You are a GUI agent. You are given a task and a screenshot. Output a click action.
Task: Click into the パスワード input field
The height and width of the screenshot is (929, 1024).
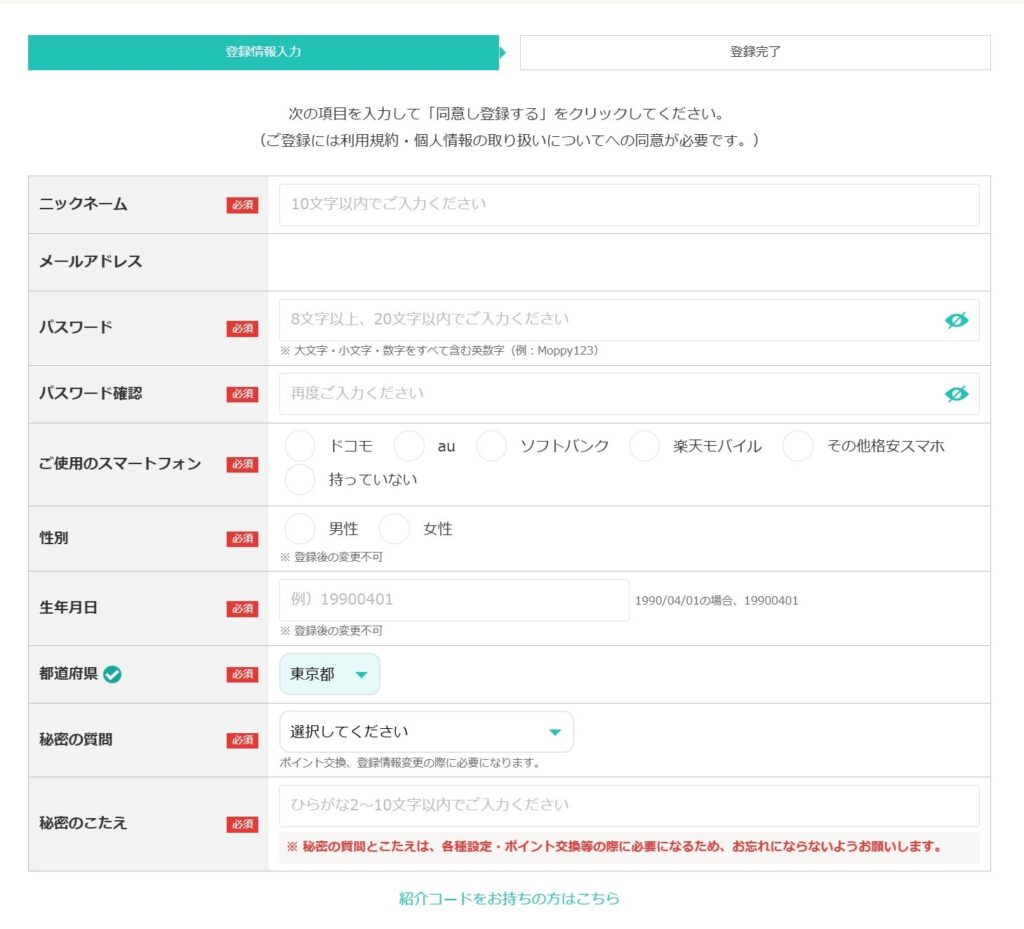point(610,320)
